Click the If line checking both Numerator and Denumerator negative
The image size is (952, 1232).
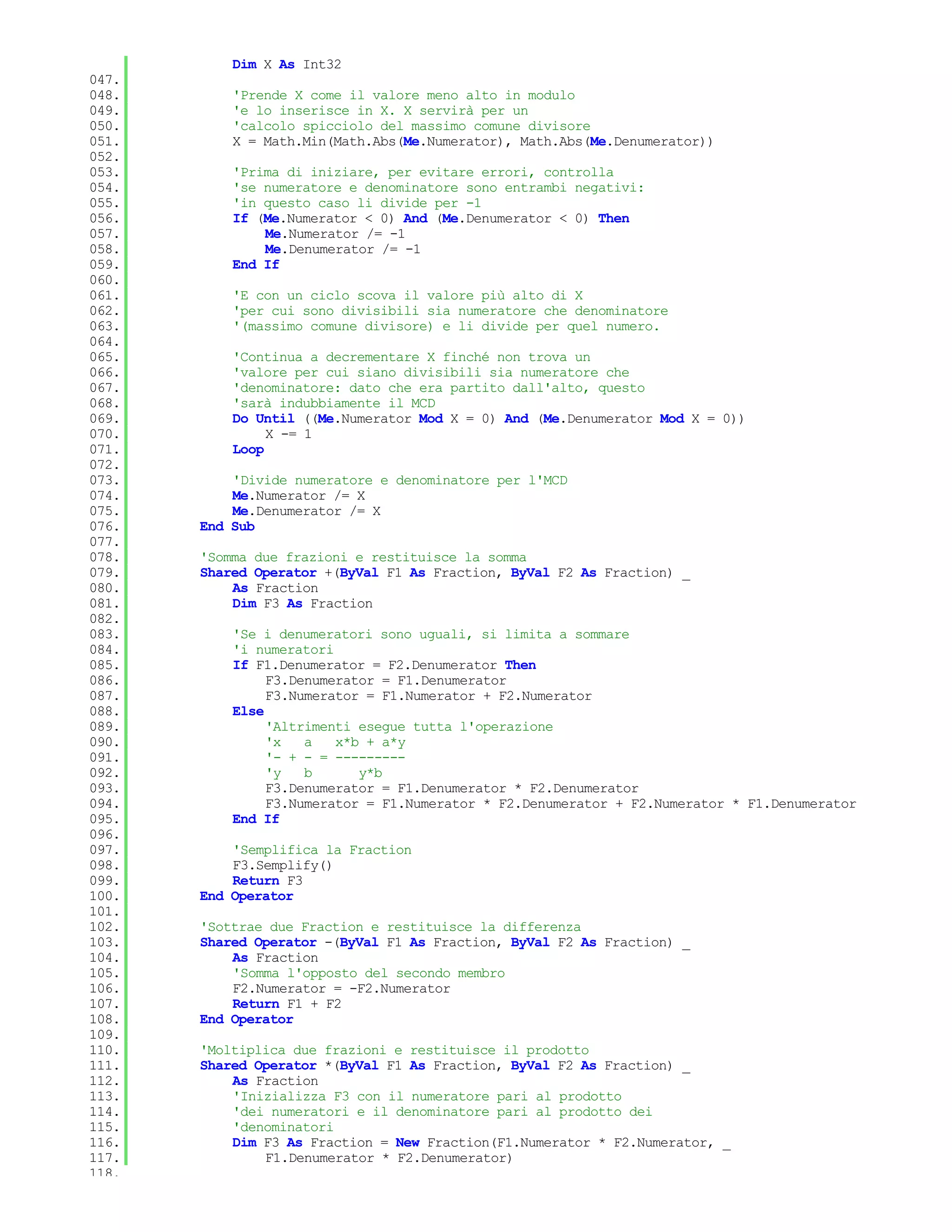pos(431,219)
